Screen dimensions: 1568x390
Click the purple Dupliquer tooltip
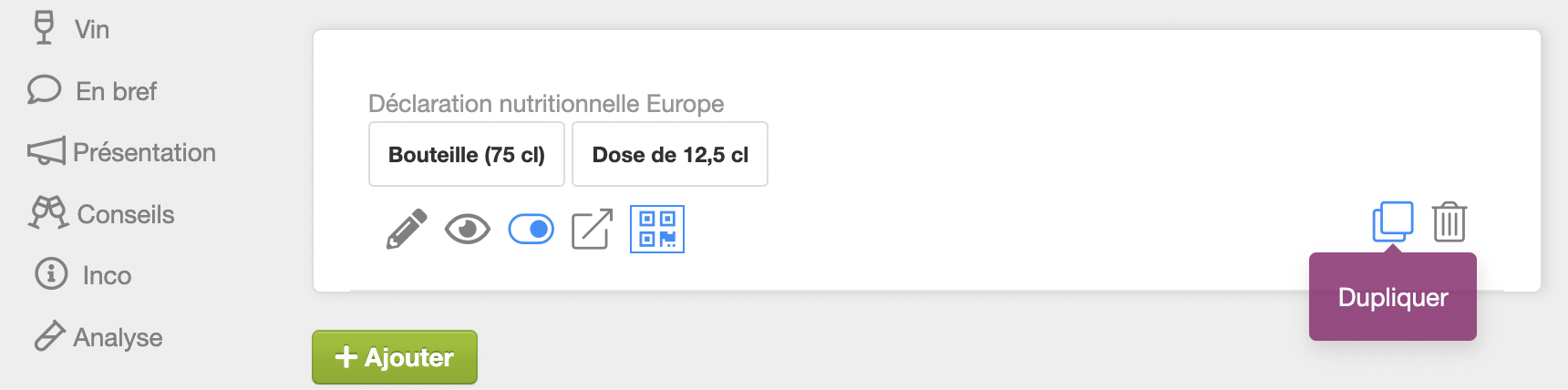click(x=1392, y=298)
